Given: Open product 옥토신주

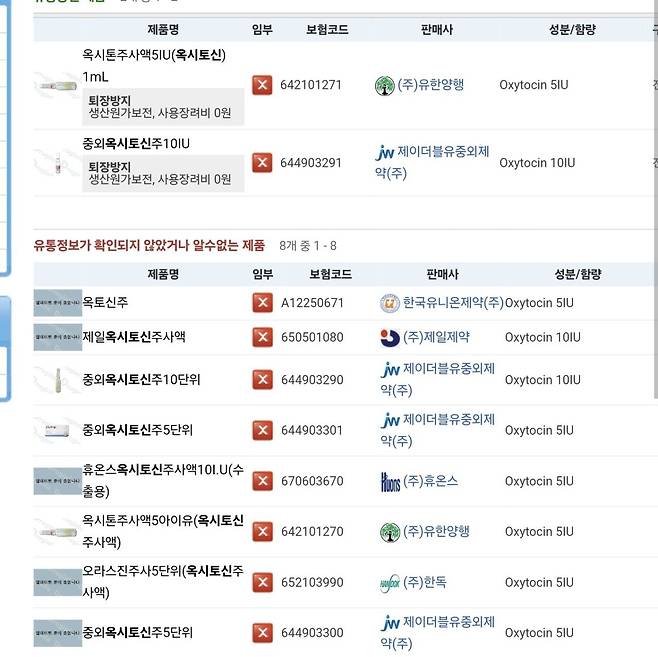Looking at the screenshot, I should pyautogui.click(x=105, y=302).
